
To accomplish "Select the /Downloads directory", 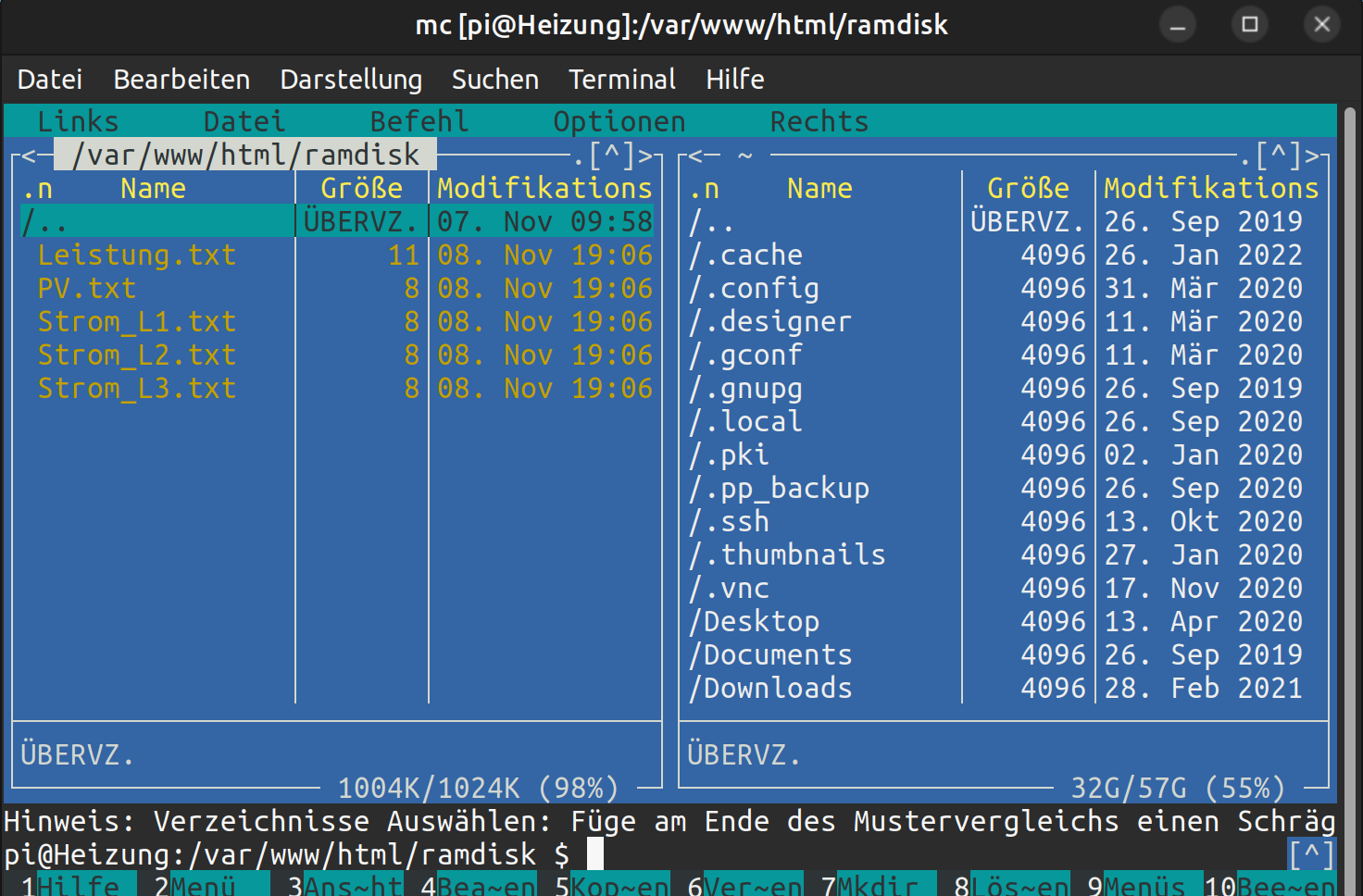I will [x=1004, y=688].
